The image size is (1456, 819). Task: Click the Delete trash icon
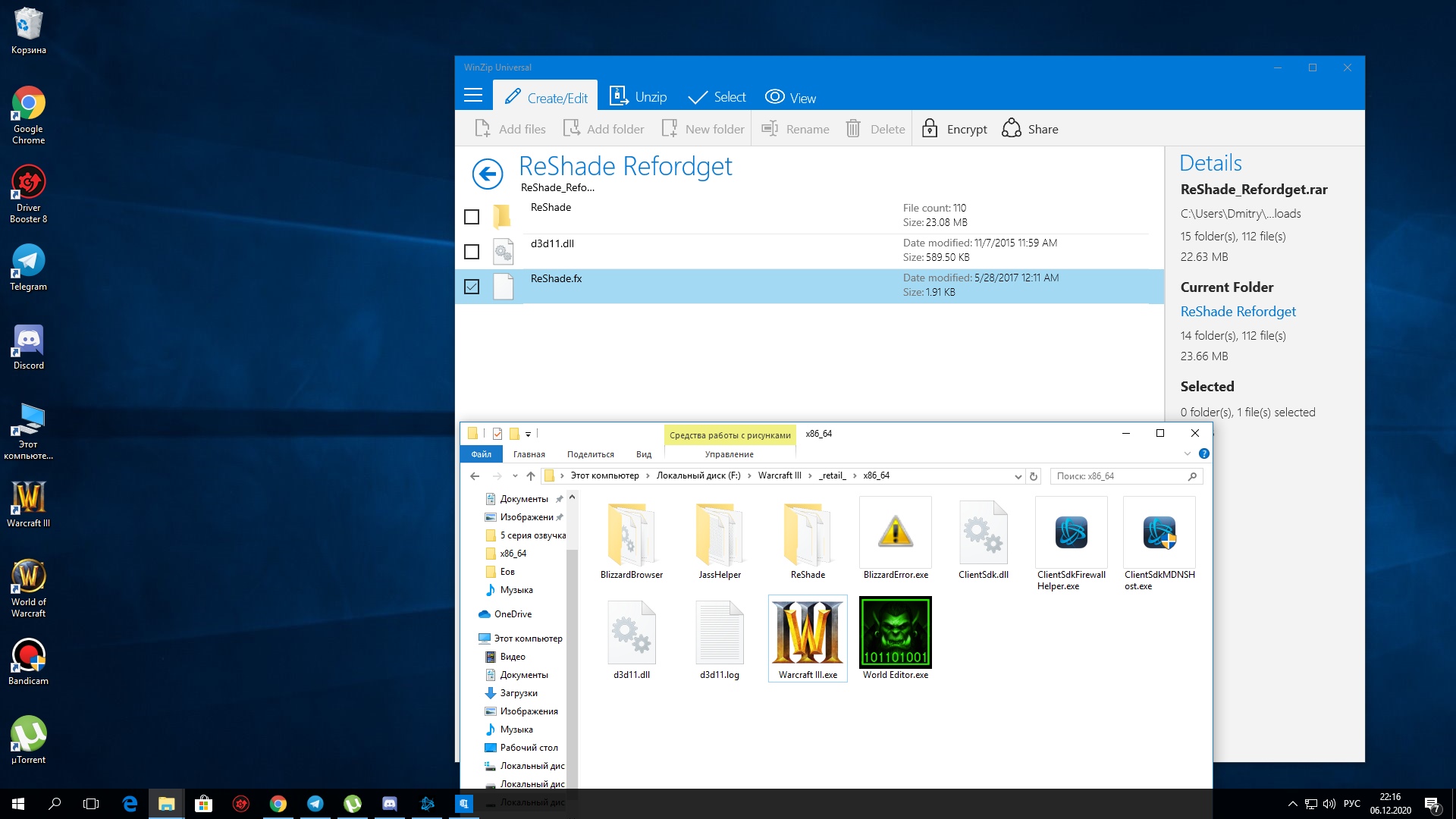coord(853,129)
